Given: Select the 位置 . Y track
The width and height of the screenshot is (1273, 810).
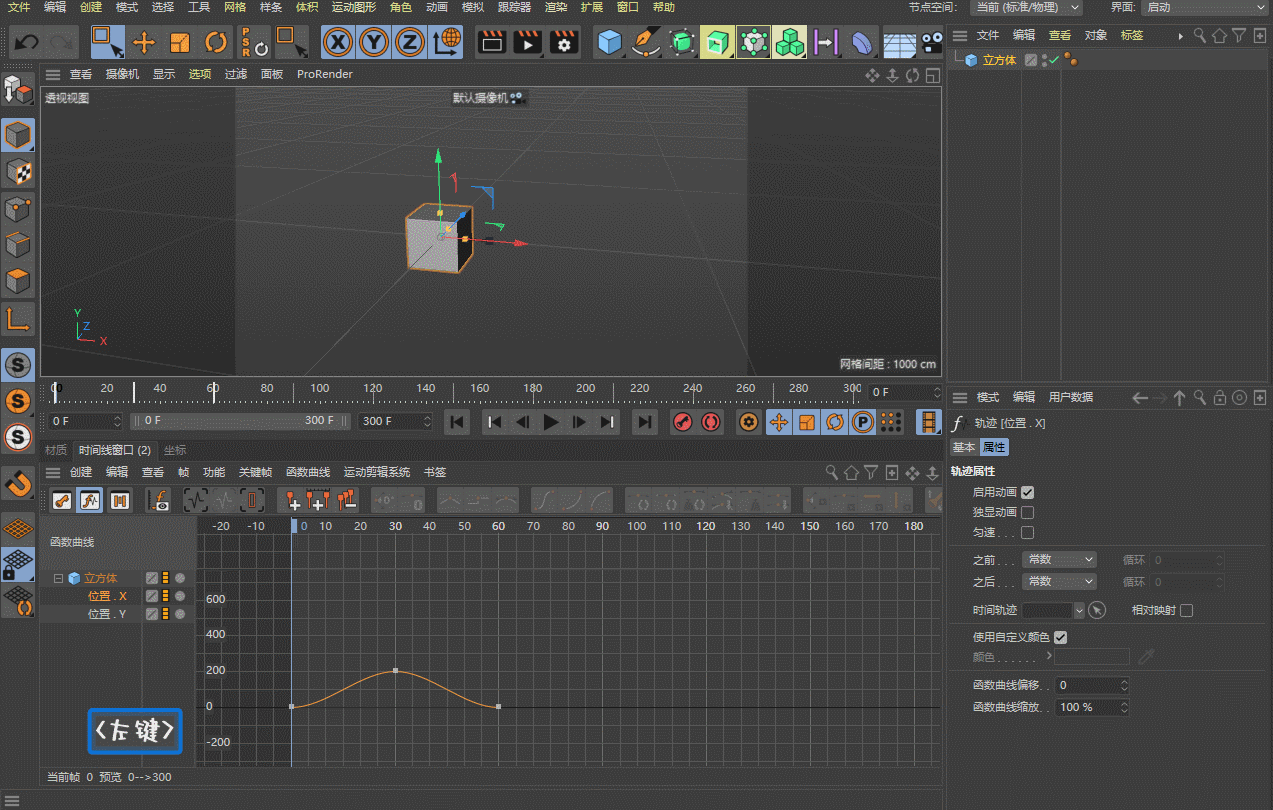Looking at the screenshot, I should coord(107,614).
